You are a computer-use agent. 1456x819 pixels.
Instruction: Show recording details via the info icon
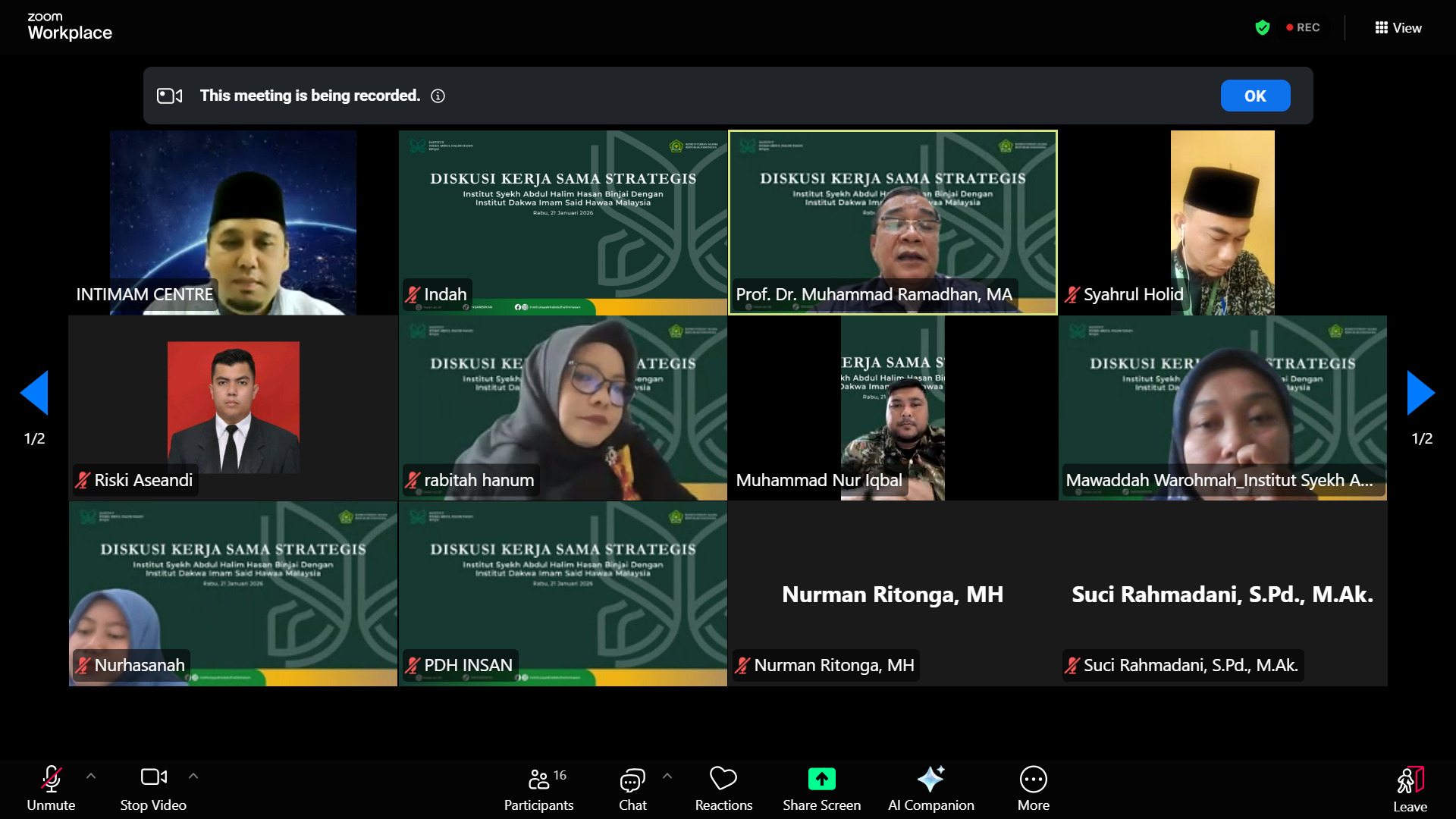point(437,96)
